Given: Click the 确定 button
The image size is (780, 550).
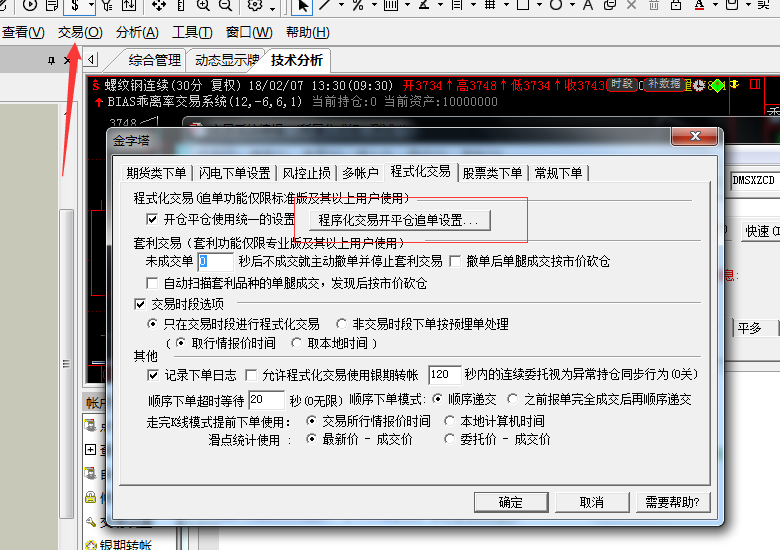Looking at the screenshot, I should 511,502.
